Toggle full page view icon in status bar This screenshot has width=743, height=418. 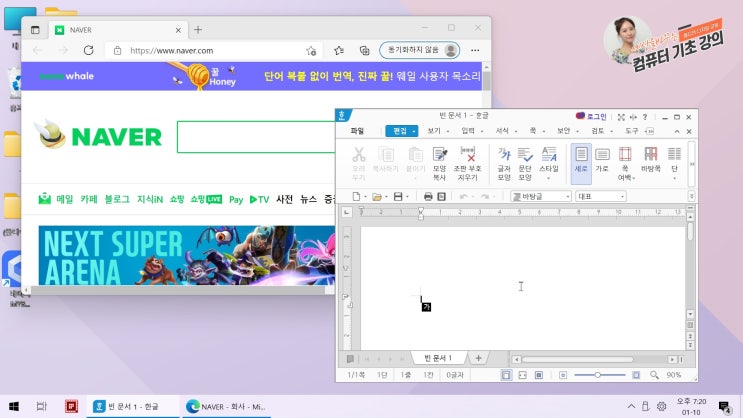539,375
